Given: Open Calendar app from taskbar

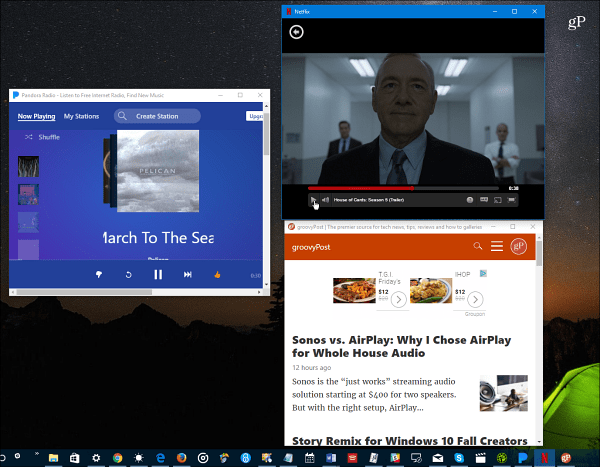Looking at the screenshot, I should coord(310,457).
